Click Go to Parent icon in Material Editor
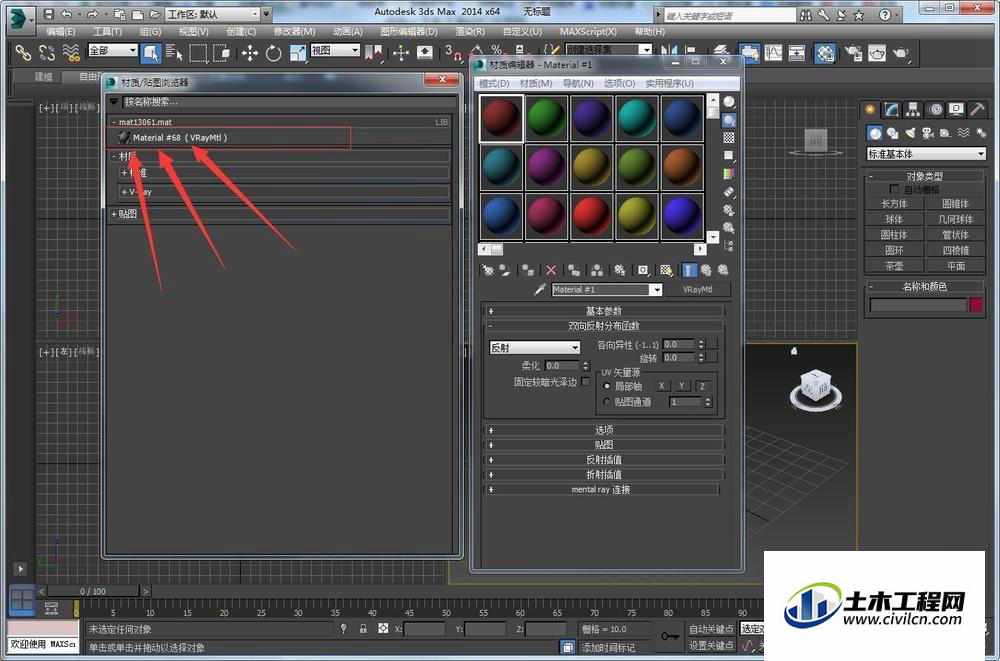 pos(706,271)
